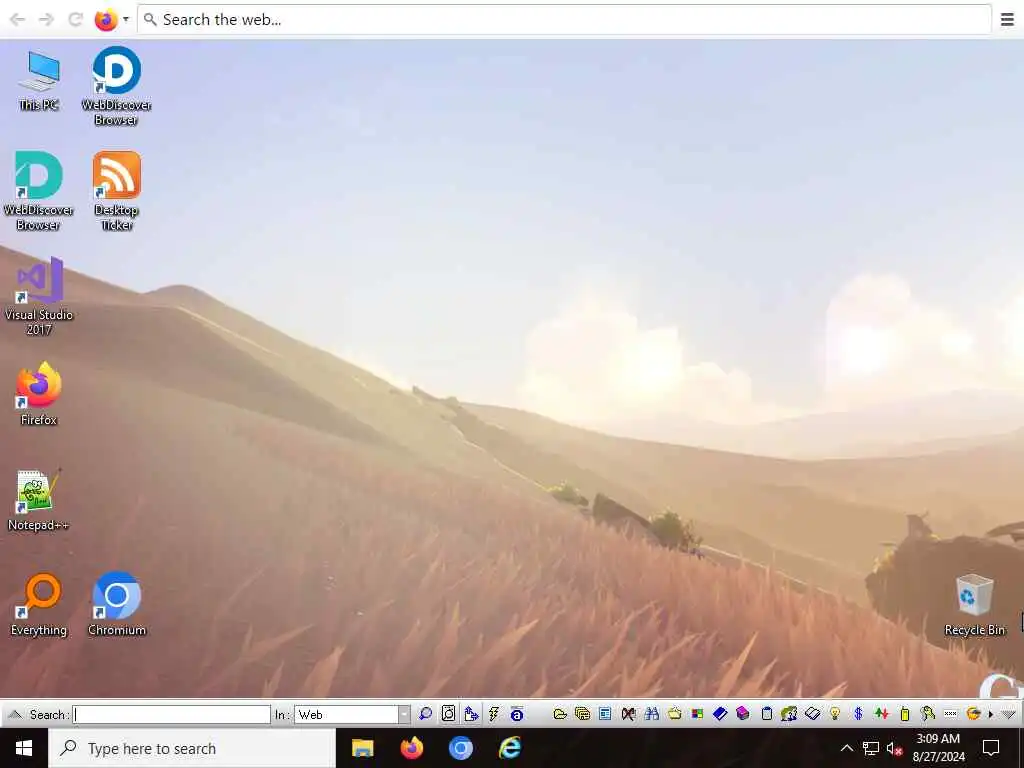Focus the 'Search the web...' address bar

564,20
